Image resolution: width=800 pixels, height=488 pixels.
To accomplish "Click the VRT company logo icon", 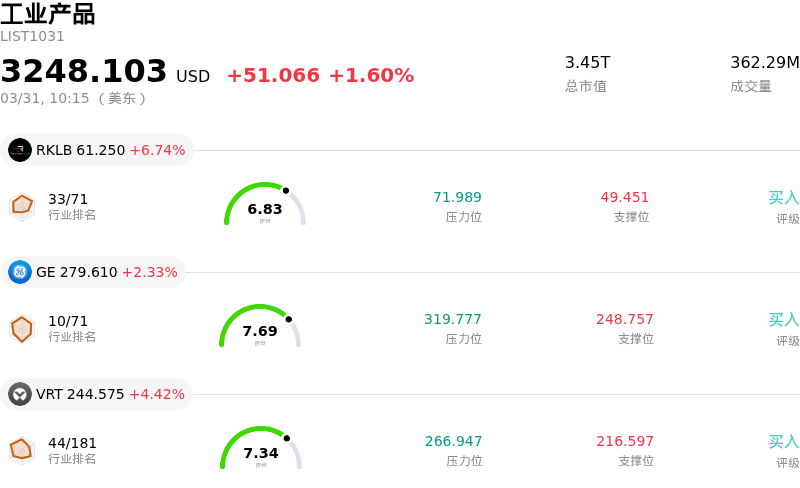I will 20,394.
